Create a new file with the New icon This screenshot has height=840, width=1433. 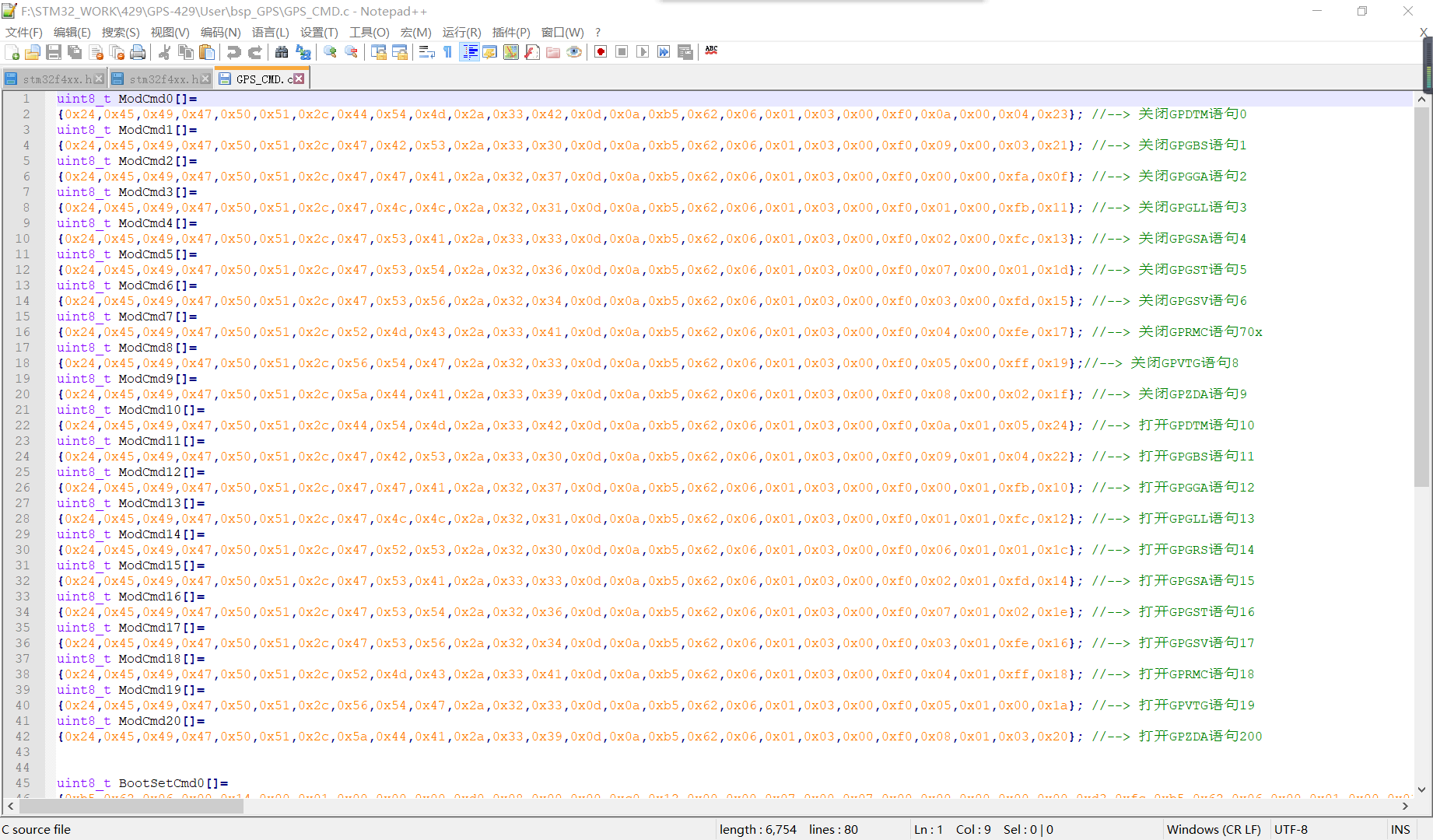point(12,52)
